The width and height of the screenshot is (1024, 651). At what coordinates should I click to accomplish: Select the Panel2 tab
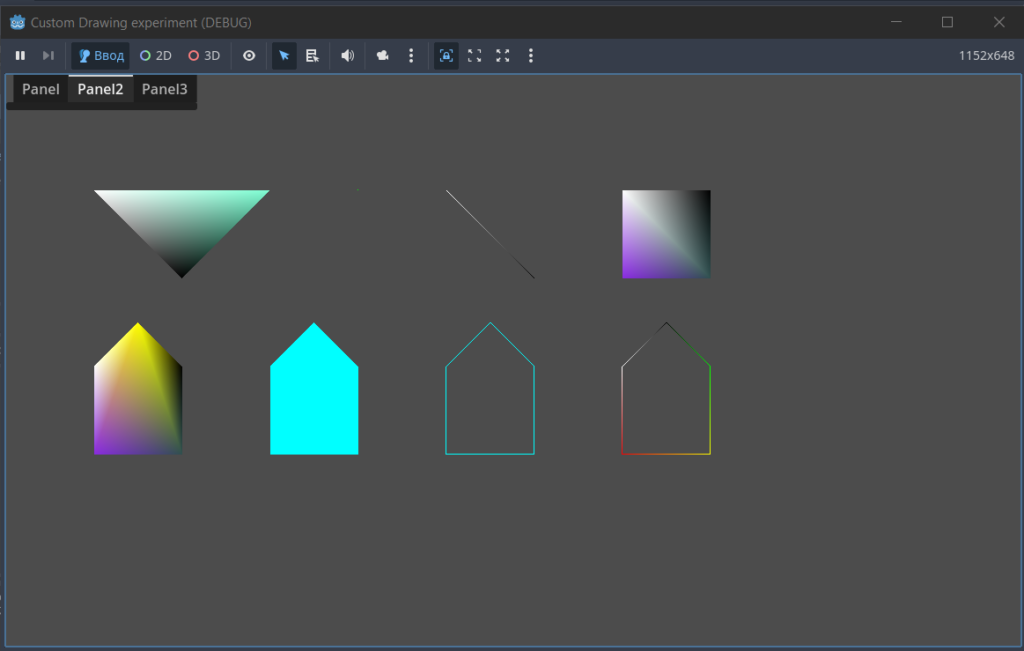101,89
